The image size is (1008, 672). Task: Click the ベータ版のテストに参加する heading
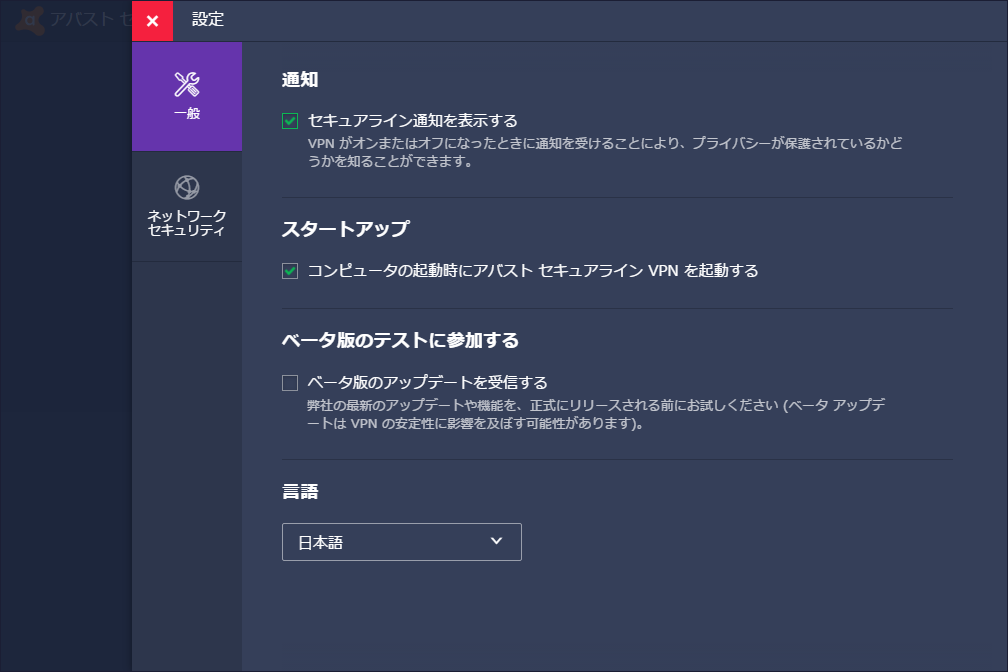[x=399, y=339]
